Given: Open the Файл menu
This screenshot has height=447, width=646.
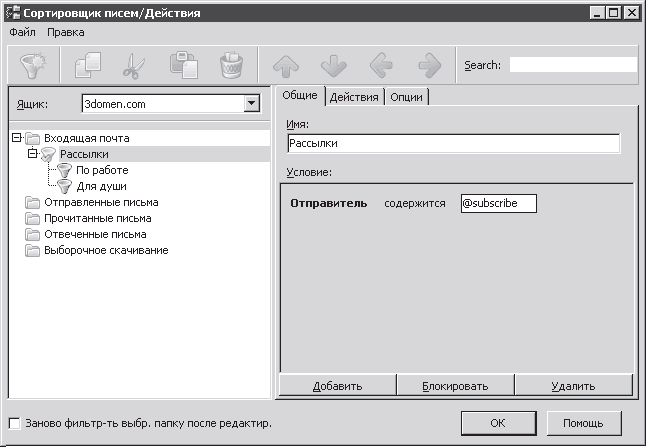Looking at the screenshot, I should [x=22, y=32].
